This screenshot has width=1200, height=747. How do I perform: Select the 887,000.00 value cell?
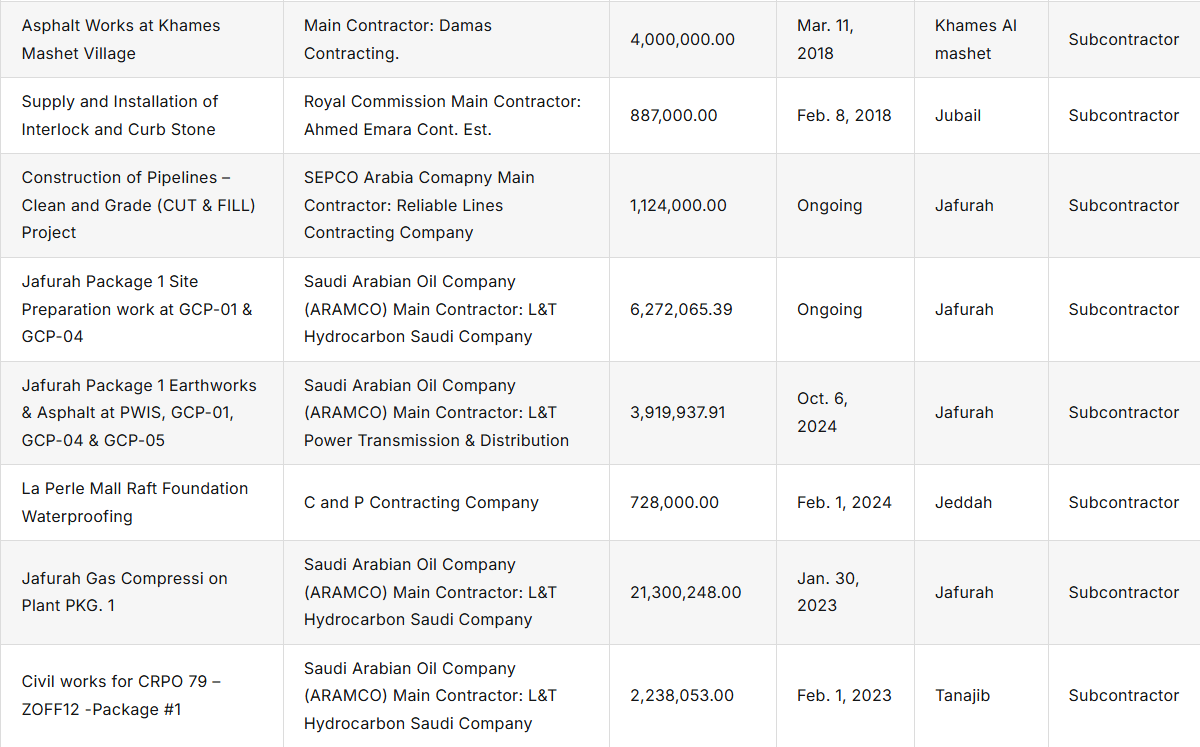tap(673, 116)
